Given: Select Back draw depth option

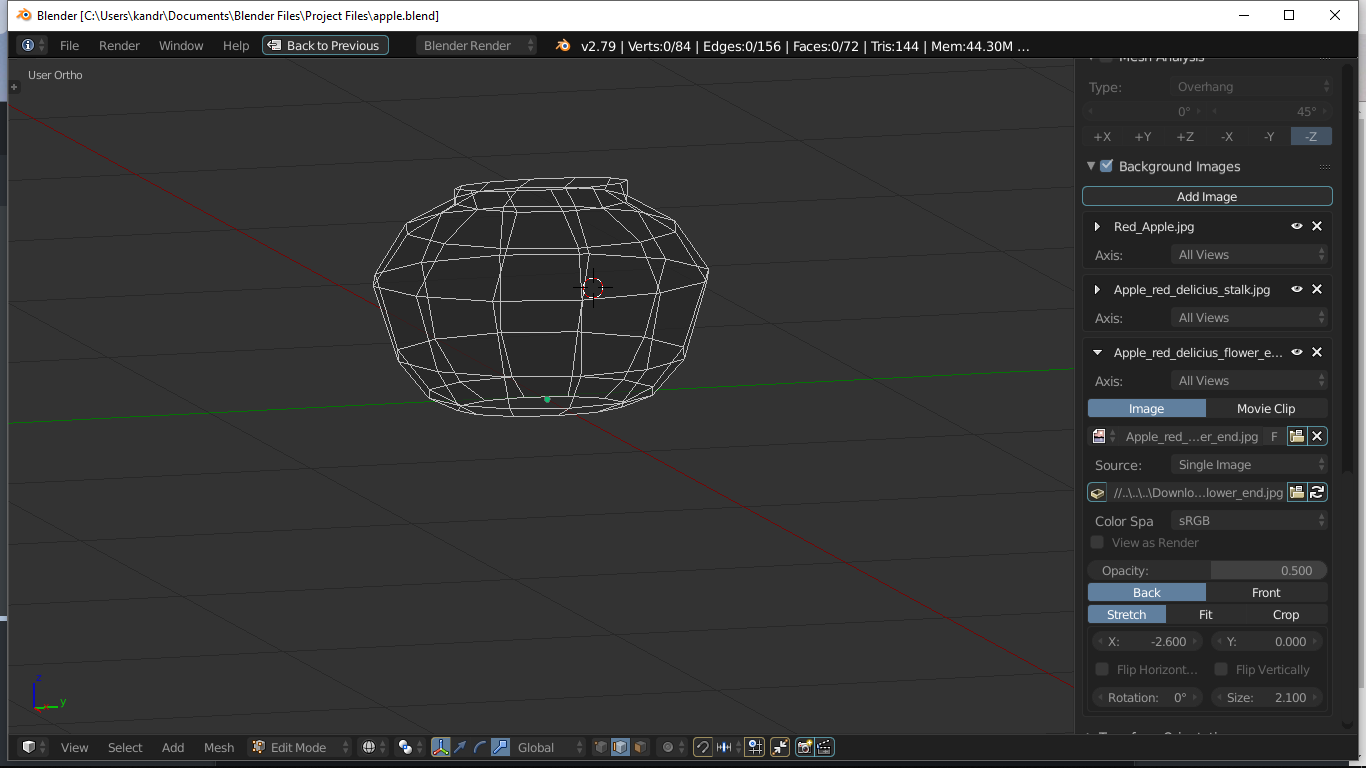Looking at the screenshot, I should pyautogui.click(x=1147, y=592).
